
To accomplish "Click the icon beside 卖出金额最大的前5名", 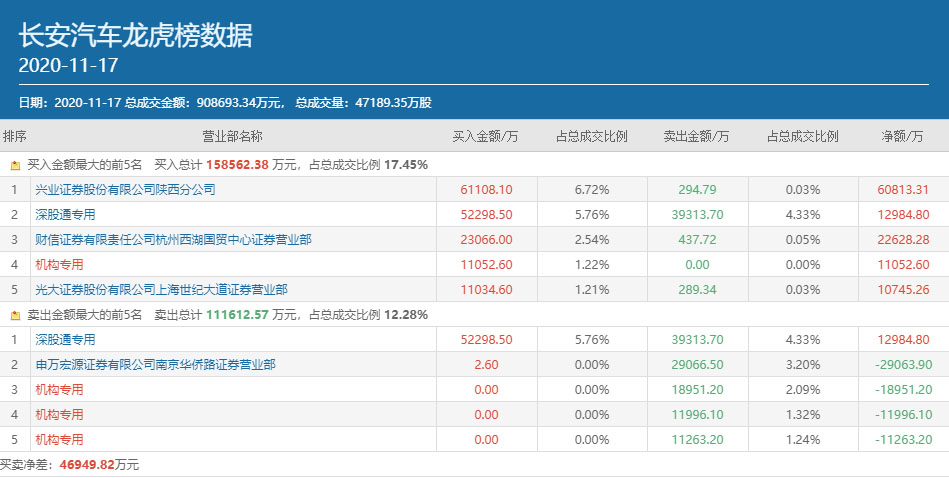I will [x=15, y=314].
